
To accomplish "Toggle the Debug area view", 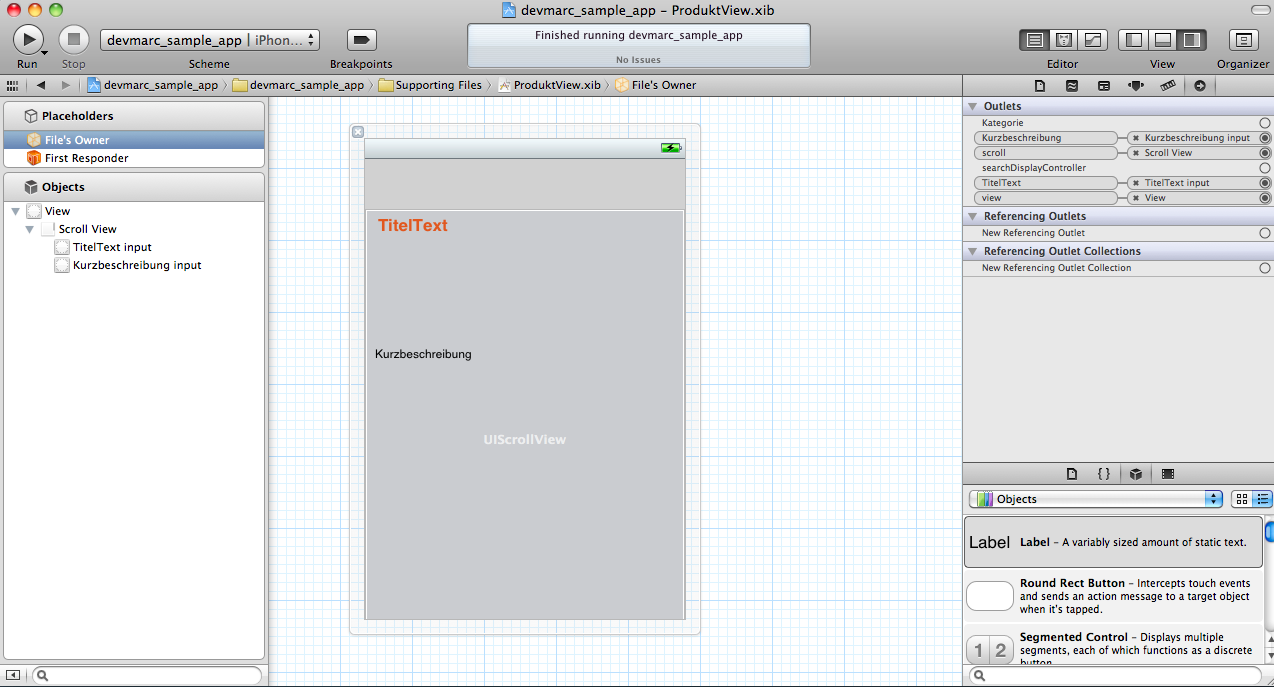I will [x=1162, y=40].
